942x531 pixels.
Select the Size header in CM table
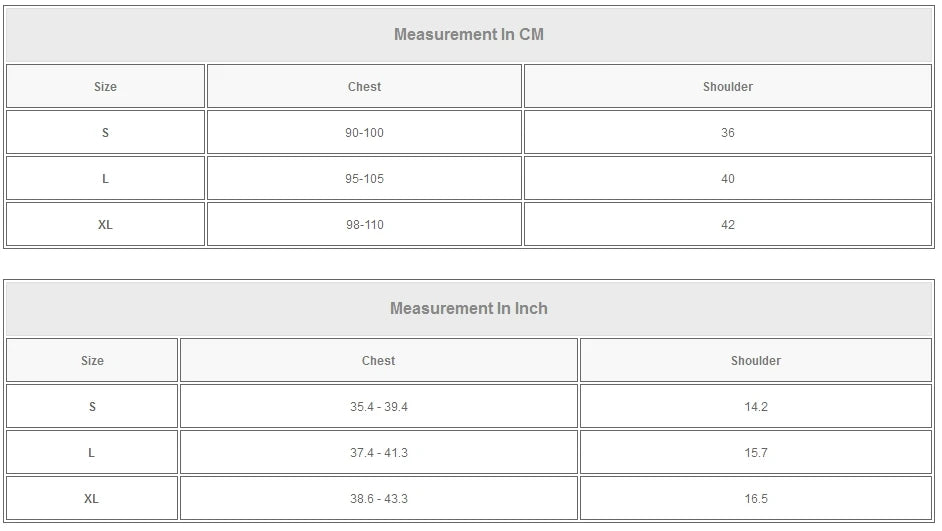point(105,87)
